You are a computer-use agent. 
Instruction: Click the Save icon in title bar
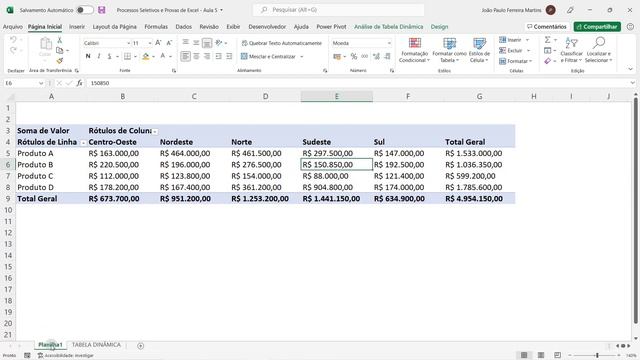pos(102,10)
